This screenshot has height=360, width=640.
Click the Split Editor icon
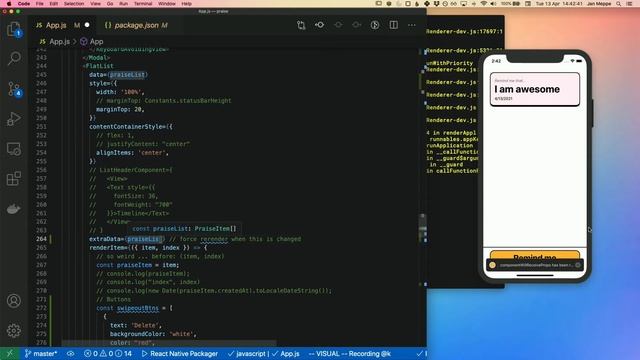pyautogui.click(x=393, y=25)
